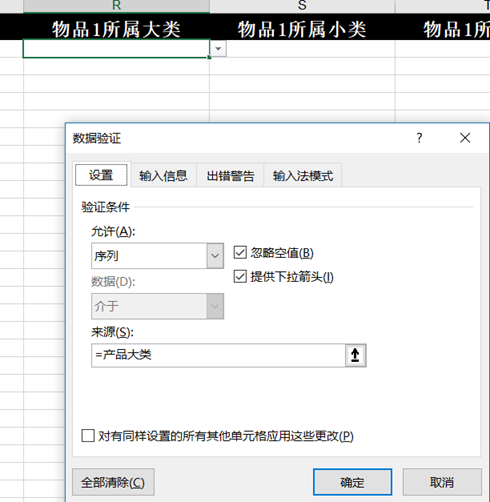Toggle the 忽略空值(B) checkbox

coord(240,253)
